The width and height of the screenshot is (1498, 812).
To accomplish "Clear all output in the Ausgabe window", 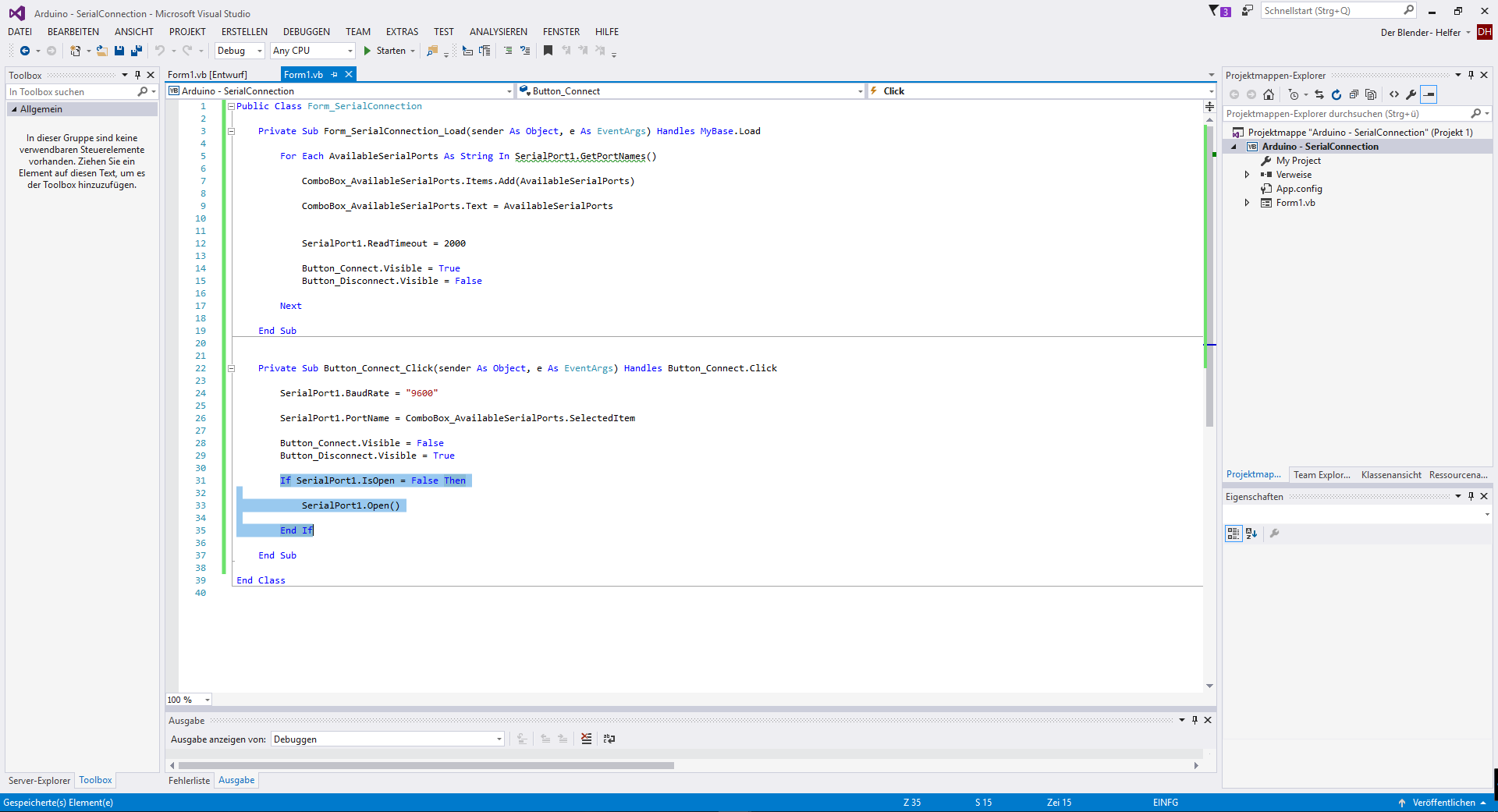I will (x=586, y=739).
